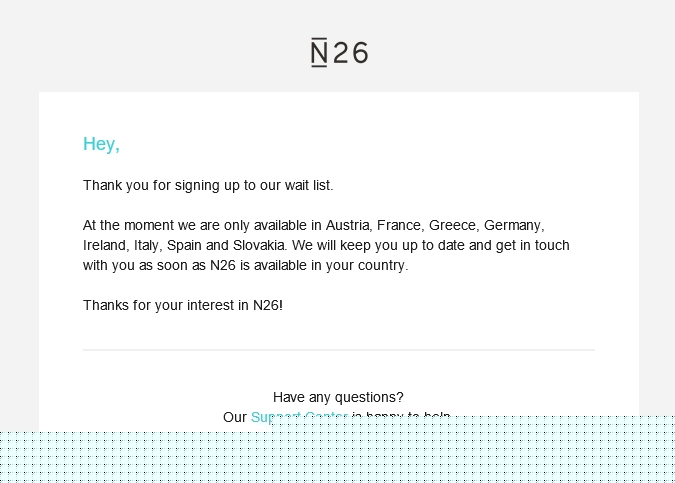Image resolution: width=675 pixels, height=483 pixels.
Task: Click "Thanks for your interest in N26!" line
Action: 183,305
